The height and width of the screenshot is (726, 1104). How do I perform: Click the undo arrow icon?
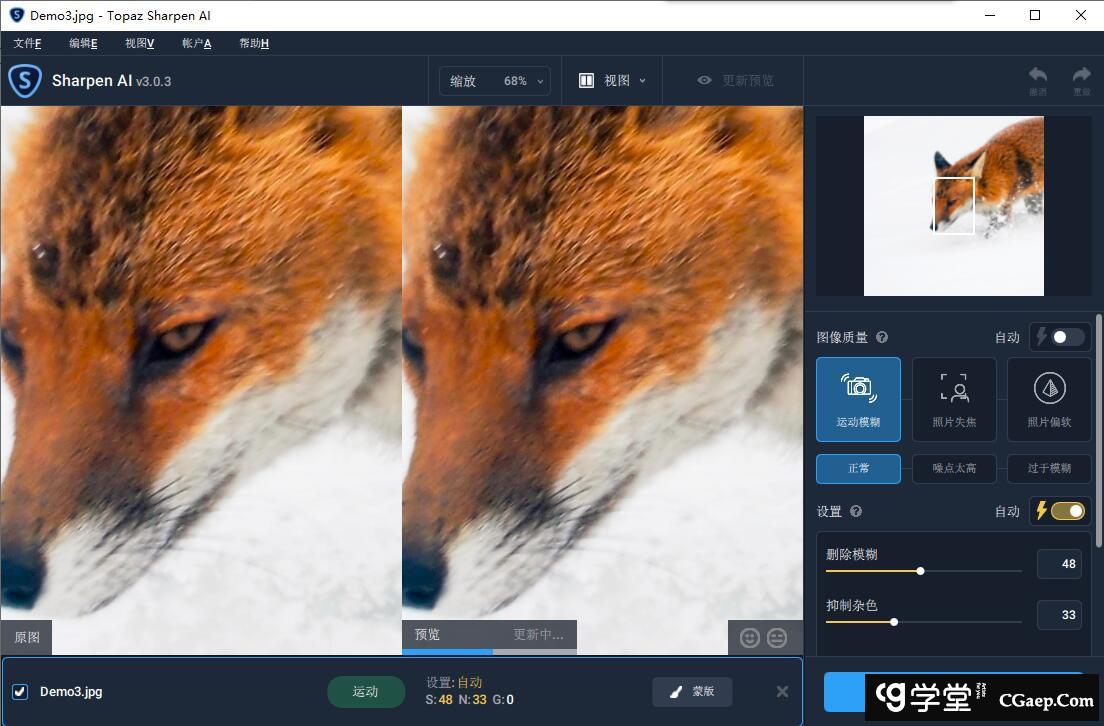pyautogui.click(x=1038, y=77)
